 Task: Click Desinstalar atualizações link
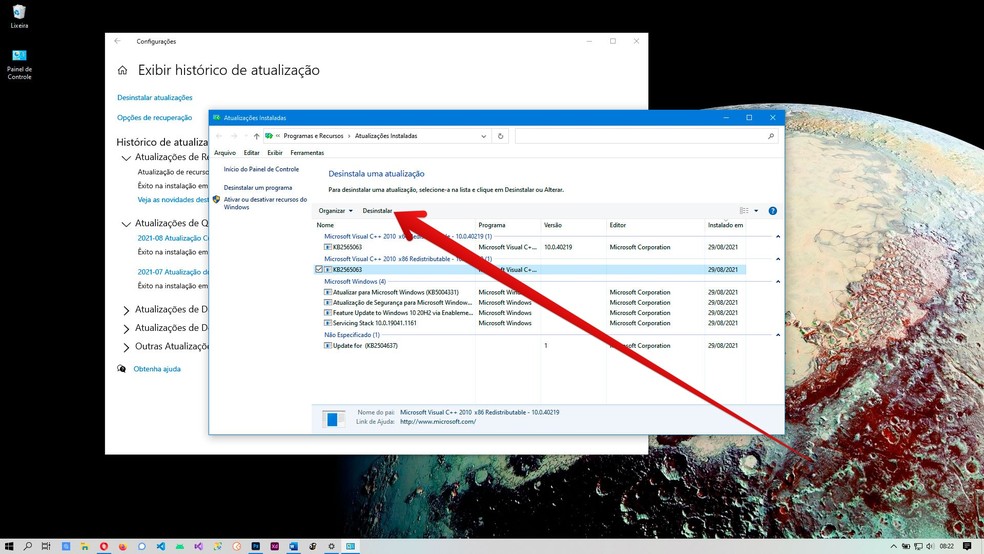pos(155,98)
